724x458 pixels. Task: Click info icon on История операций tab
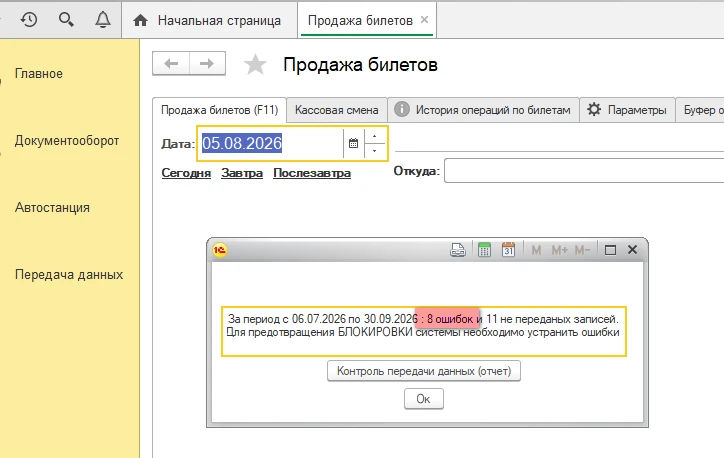pyautogui.click(x=402, y=109)
